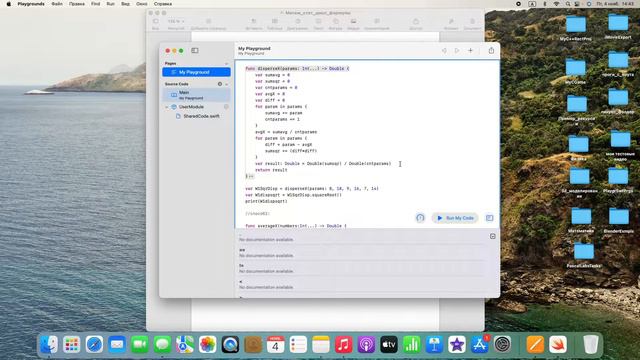Click the plus icon in Playgrounds toolbar
This screenshot has width=640, height=360.
(471, 51)
